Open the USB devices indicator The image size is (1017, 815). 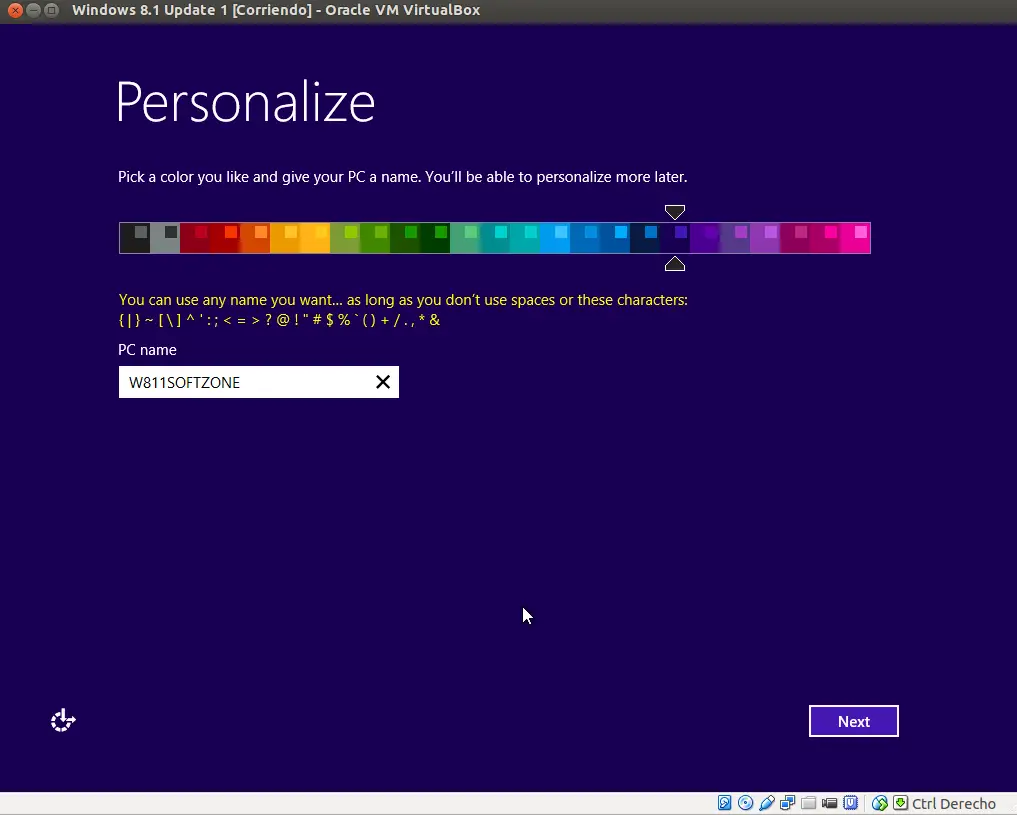click(x=767, y=803)
